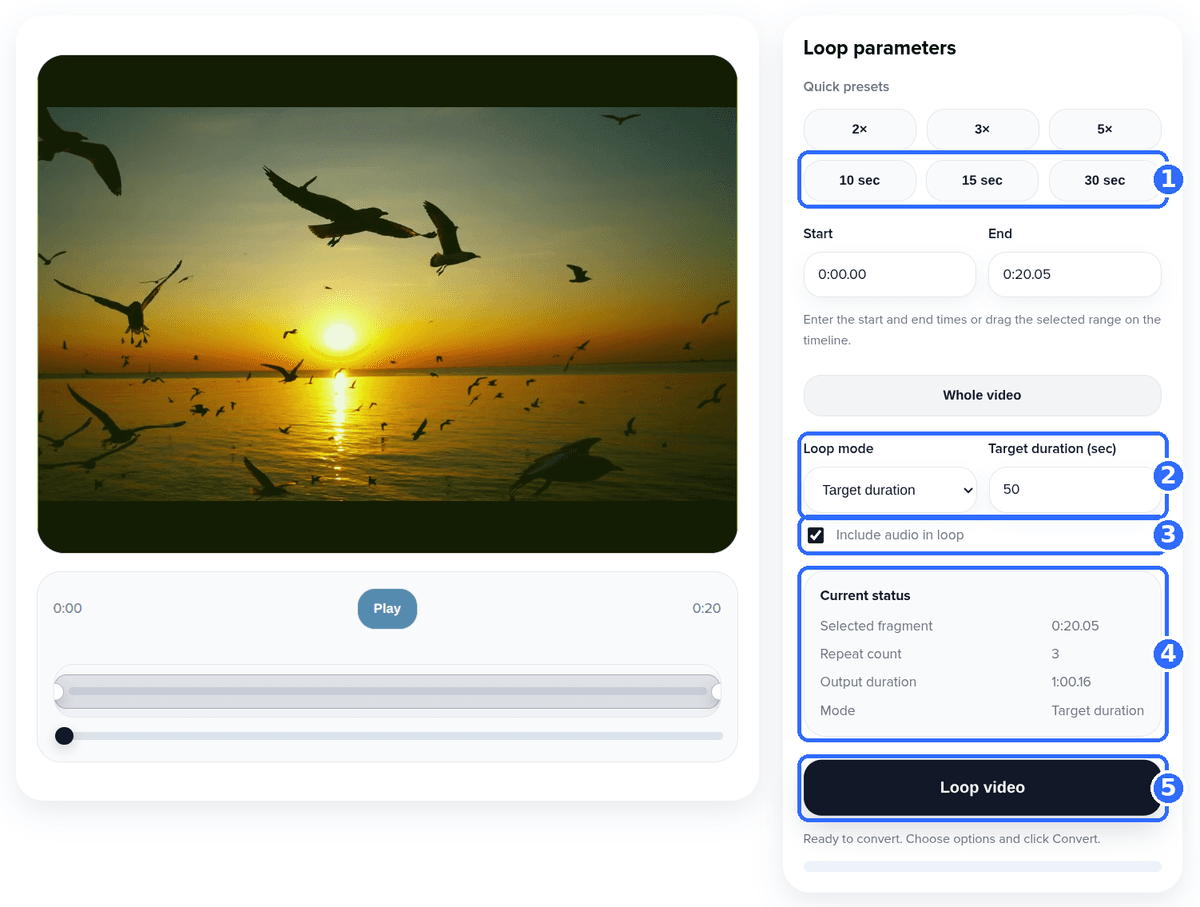Play the video preview
Viewport: 1200px width, 907px height.
tap(387, 608)
